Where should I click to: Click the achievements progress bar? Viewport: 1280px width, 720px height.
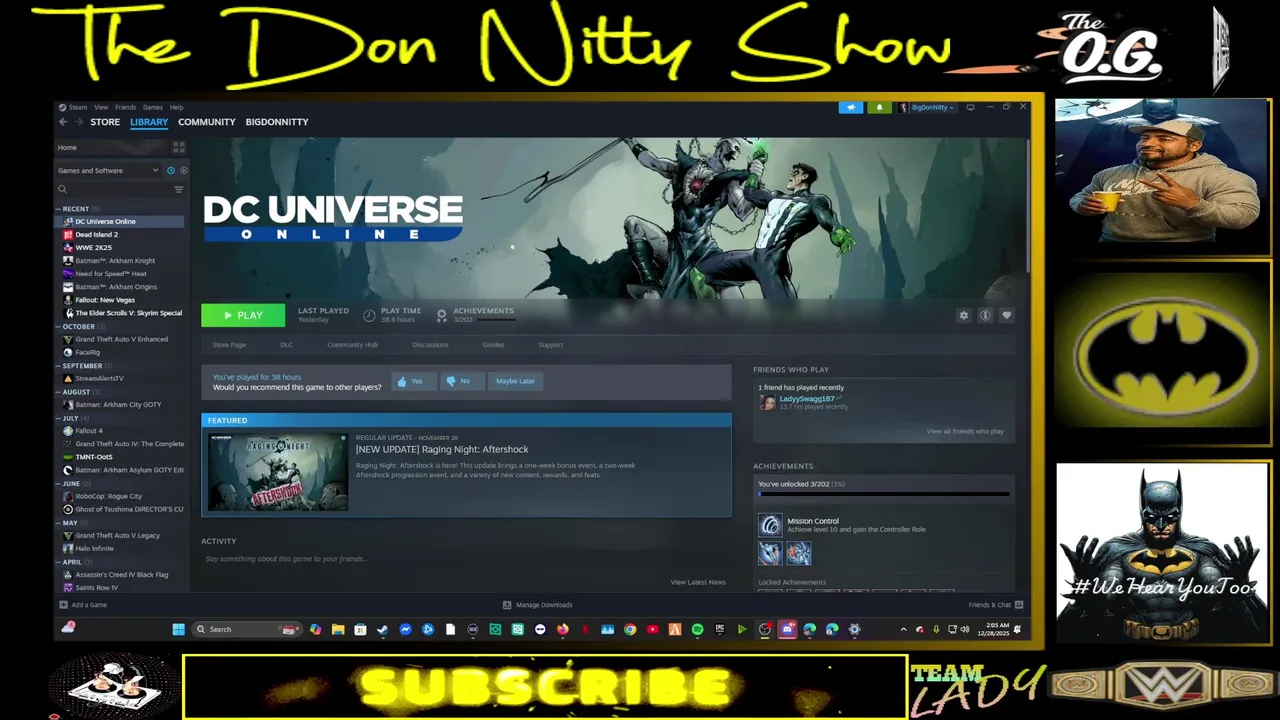click(884, 494)
